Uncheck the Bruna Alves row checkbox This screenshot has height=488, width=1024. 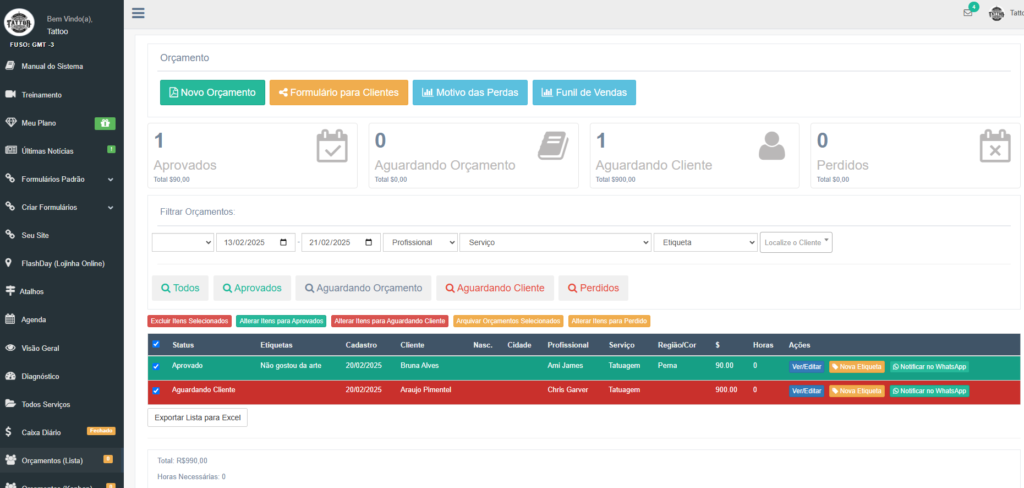pyautogui.click(x=155, y=366)
